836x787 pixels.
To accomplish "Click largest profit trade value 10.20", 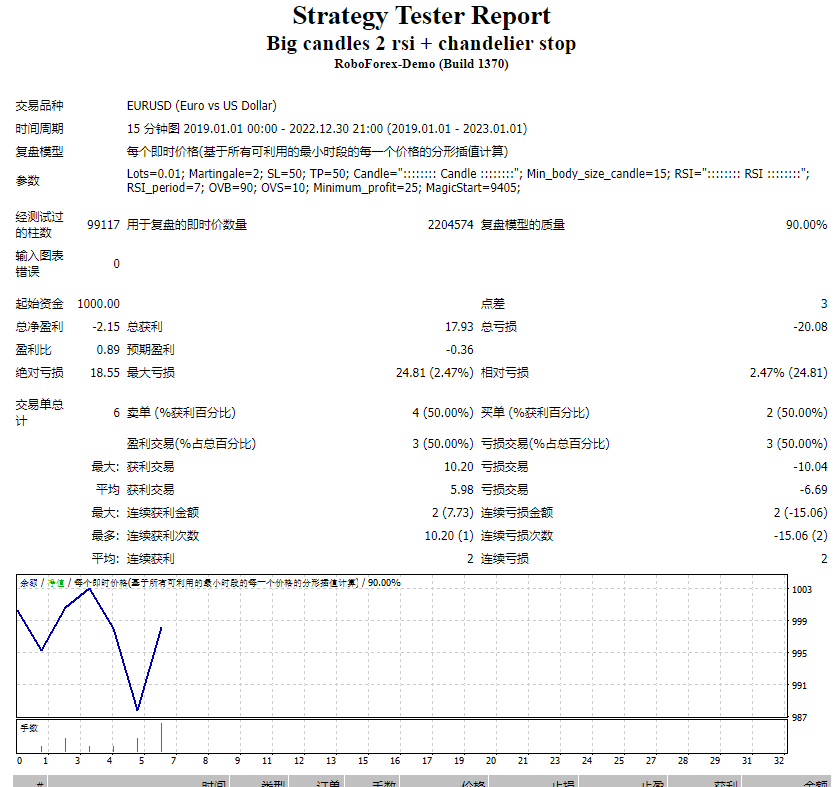I will point(459,467).
